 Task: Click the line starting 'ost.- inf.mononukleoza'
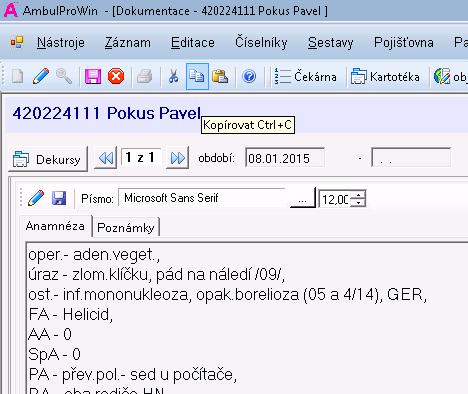[227, 295]
